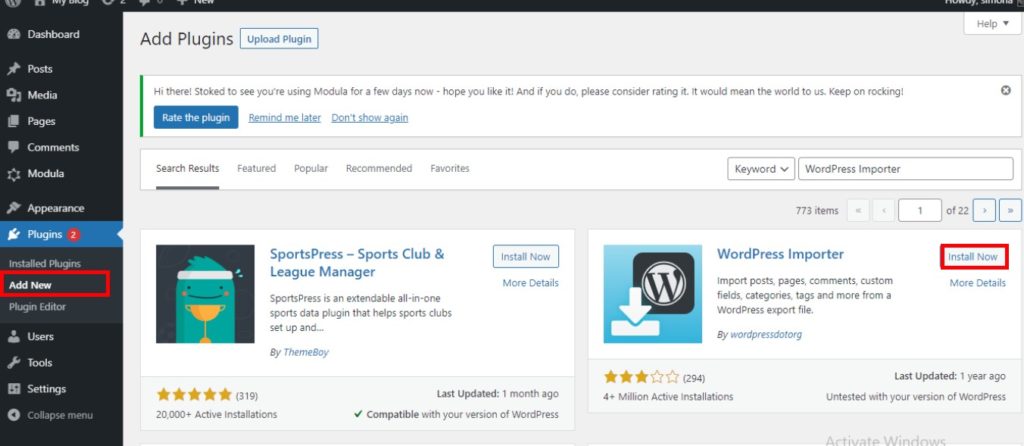The width and height of the screenshot is (1024, 446).
Task: Switch to Search Results tab
Action: coord(187,168)
